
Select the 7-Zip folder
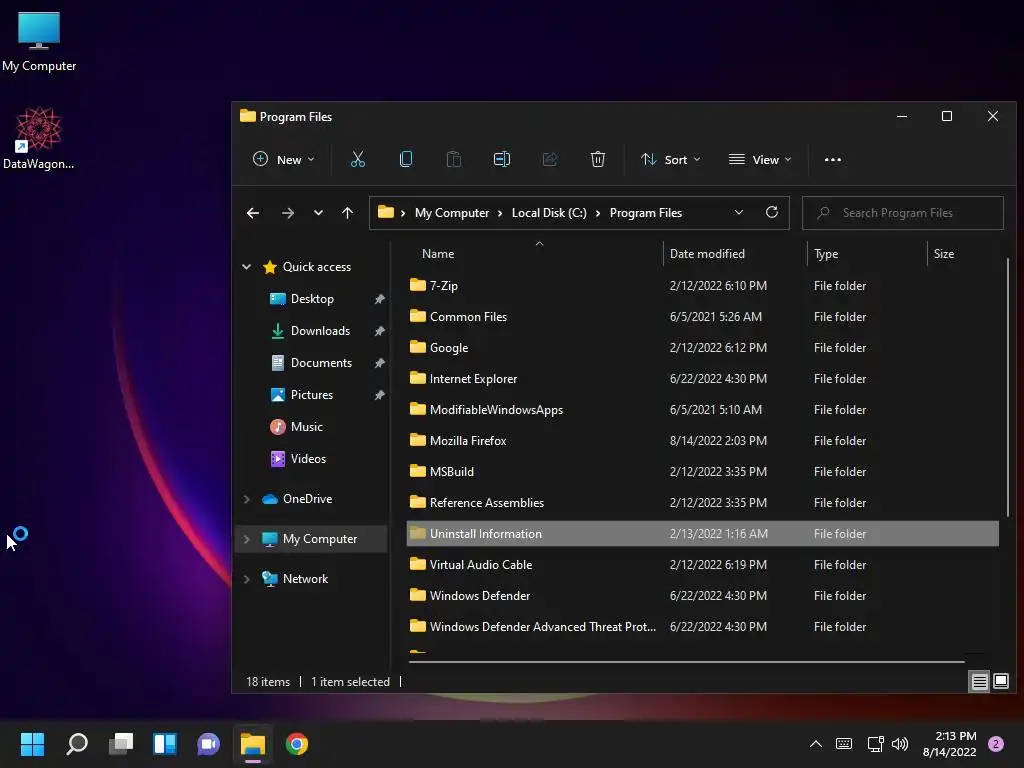(703, 285)
